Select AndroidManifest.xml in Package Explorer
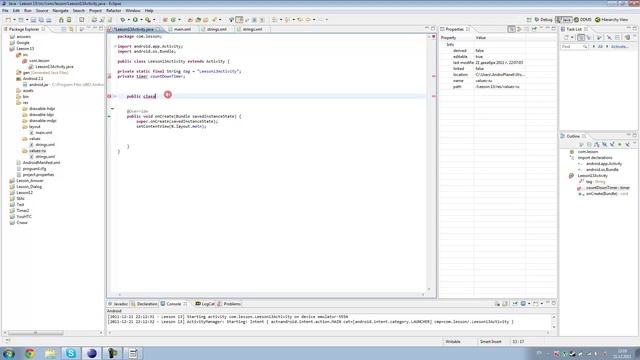 [41, 162]
